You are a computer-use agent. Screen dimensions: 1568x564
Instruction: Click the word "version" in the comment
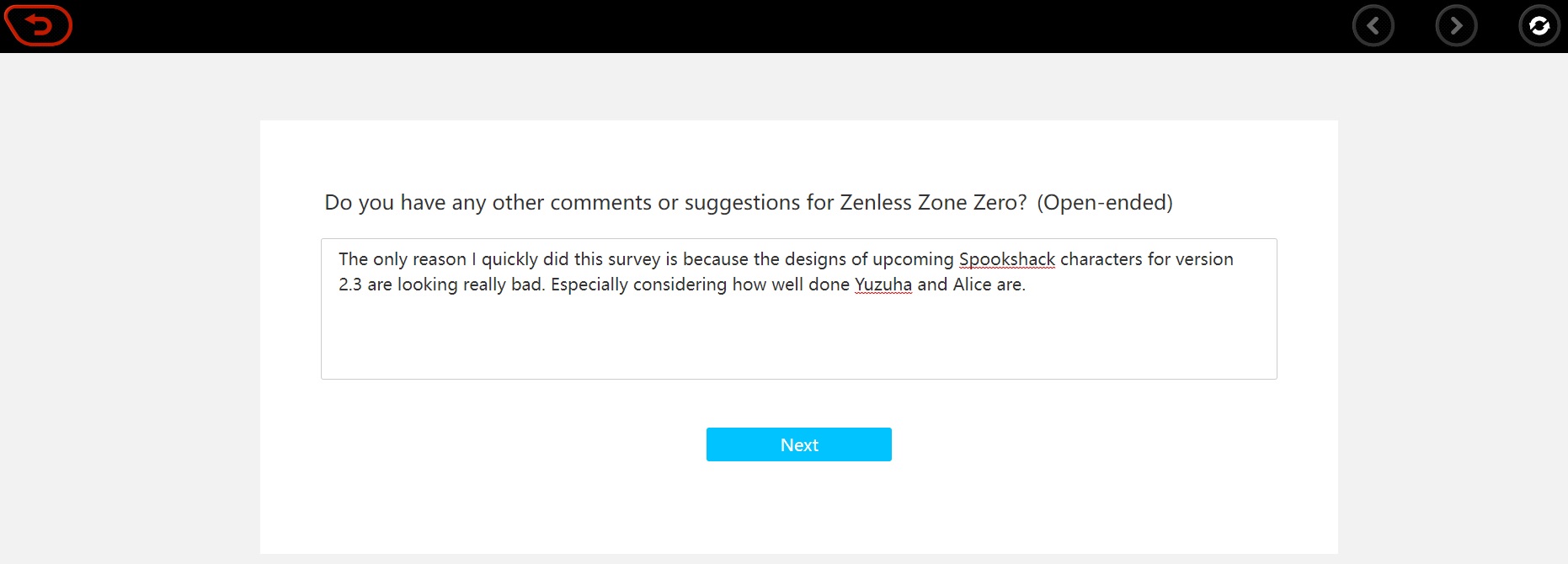(x=1204, y=259)
